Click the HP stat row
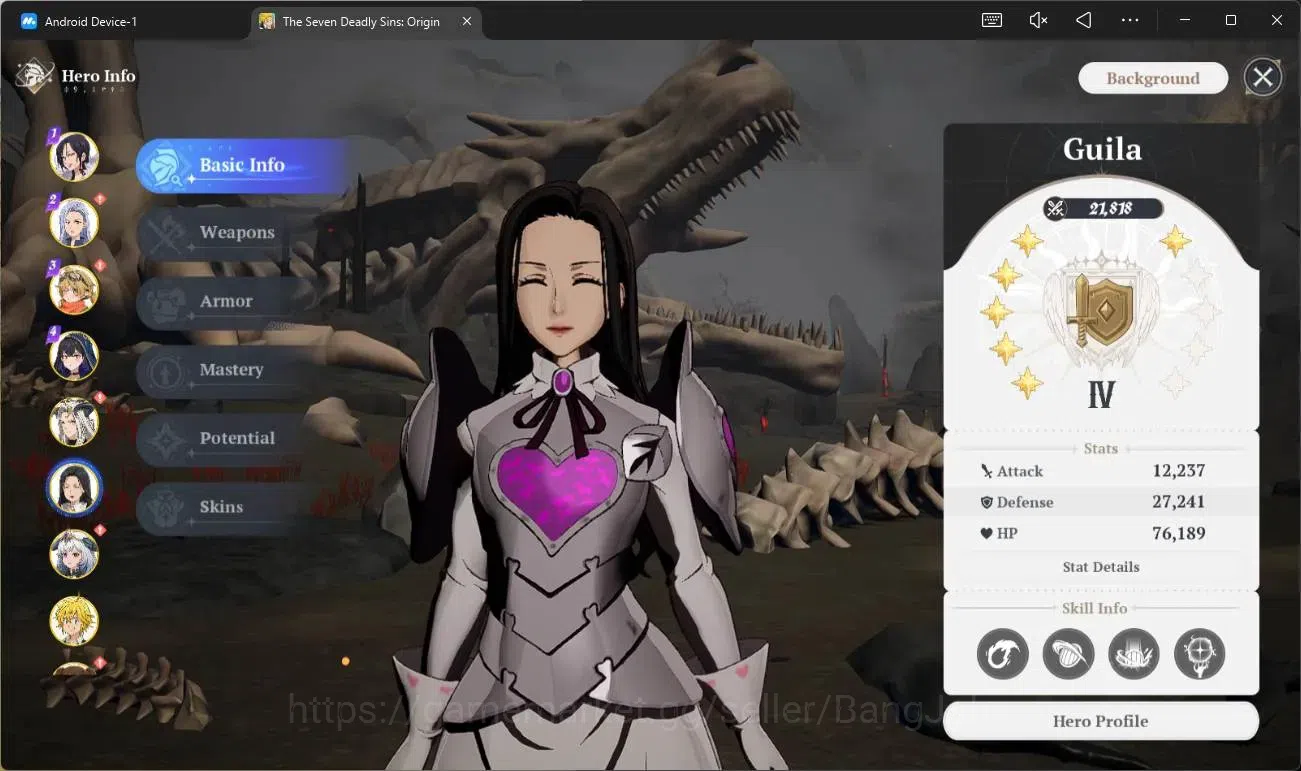The image size is (1301, 771). click(x=1101, y=533)
